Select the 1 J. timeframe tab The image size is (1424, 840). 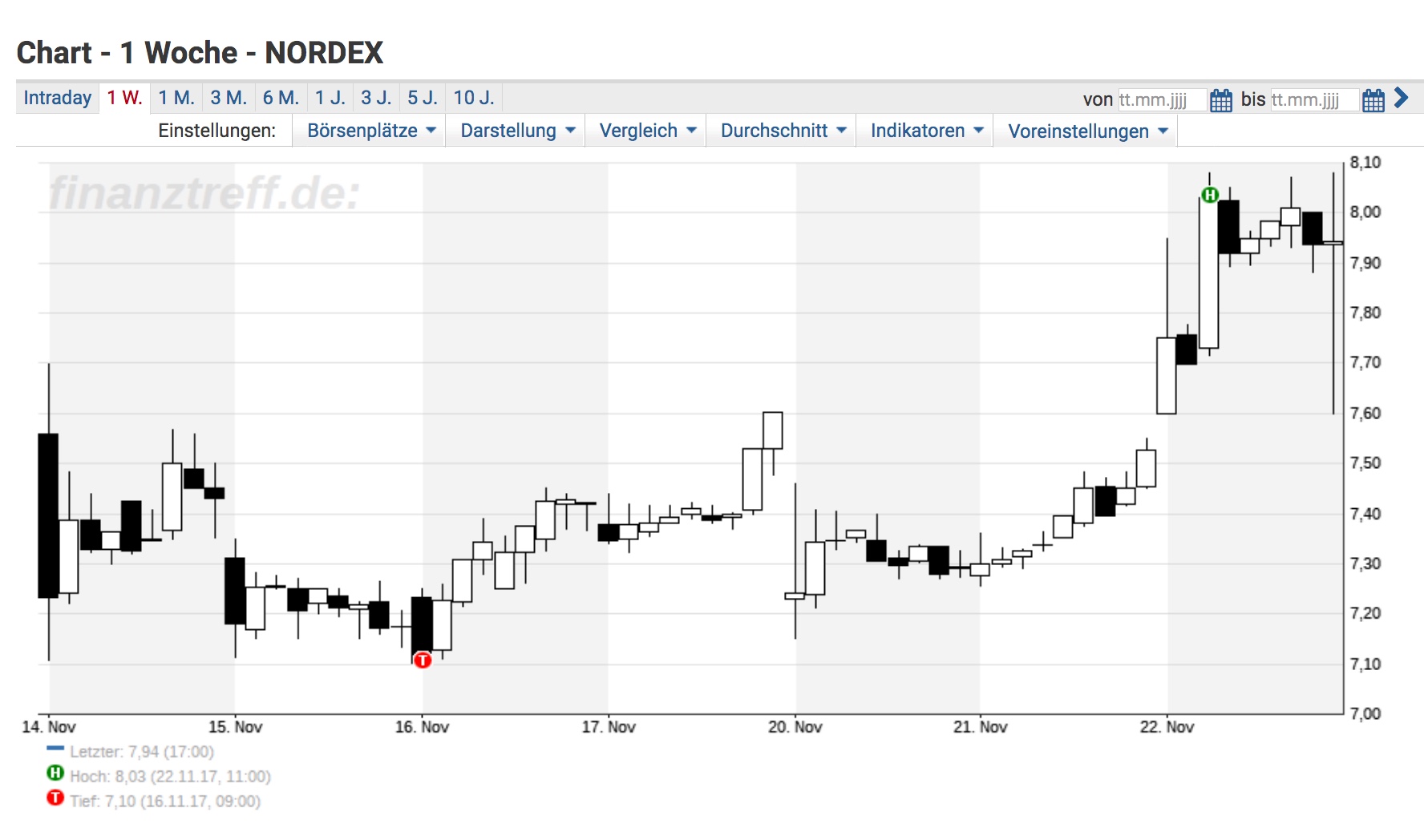(330, 98)
